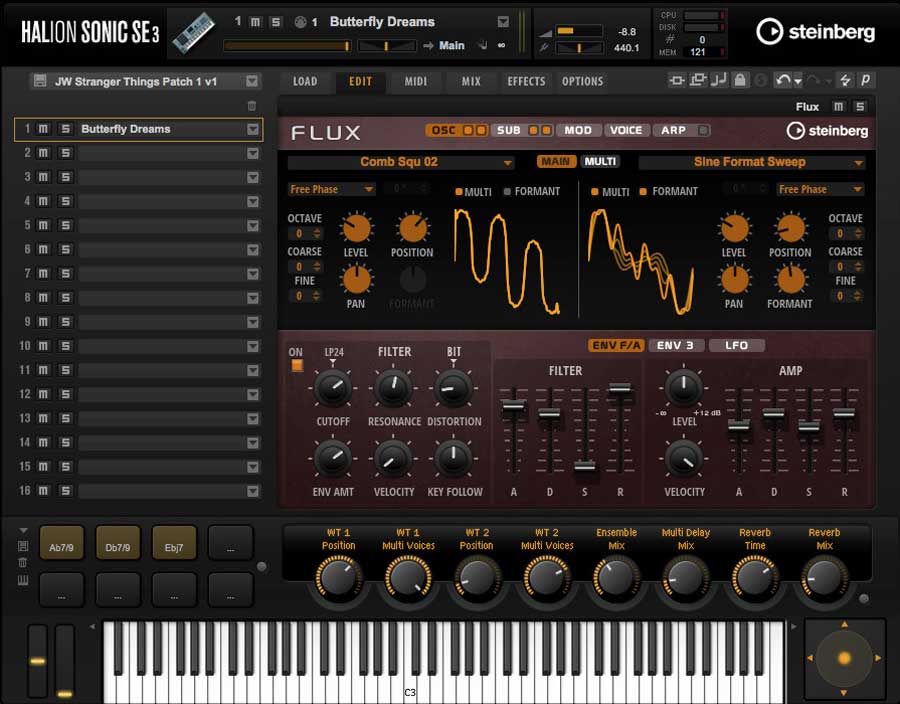Click the musical notes MIDI follow icon
900x704 pixels.
click(719, 80)
